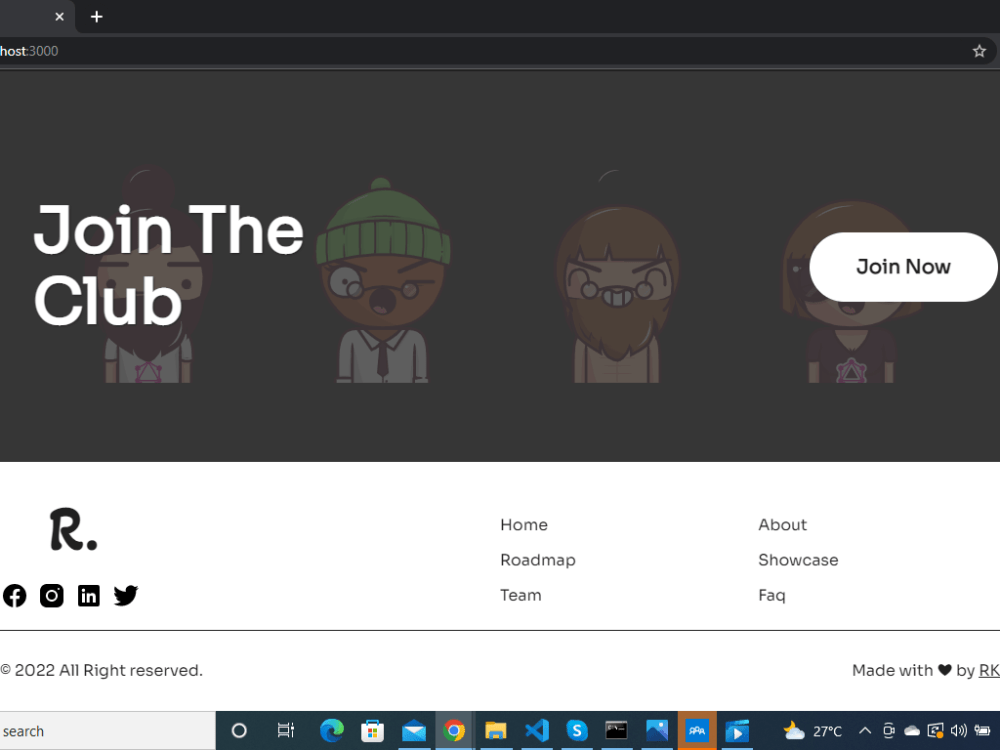
Task: Open the Team page link
Action: 521,595
